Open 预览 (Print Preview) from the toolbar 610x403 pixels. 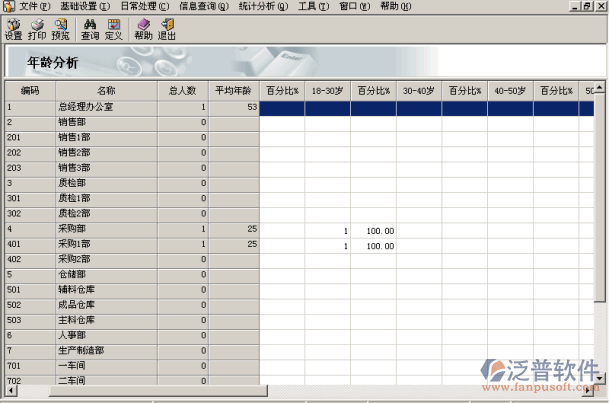tap(61, 29)
